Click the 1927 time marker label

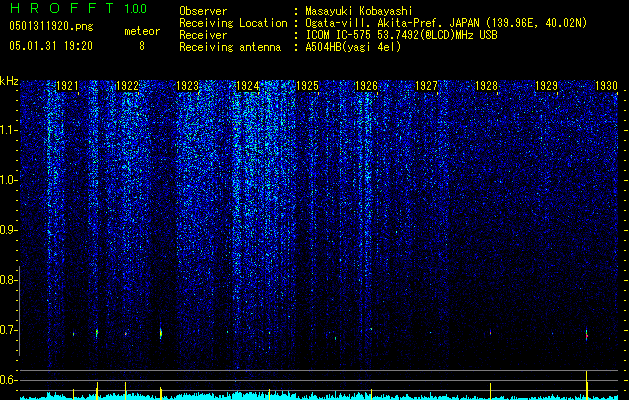[426, 86]
